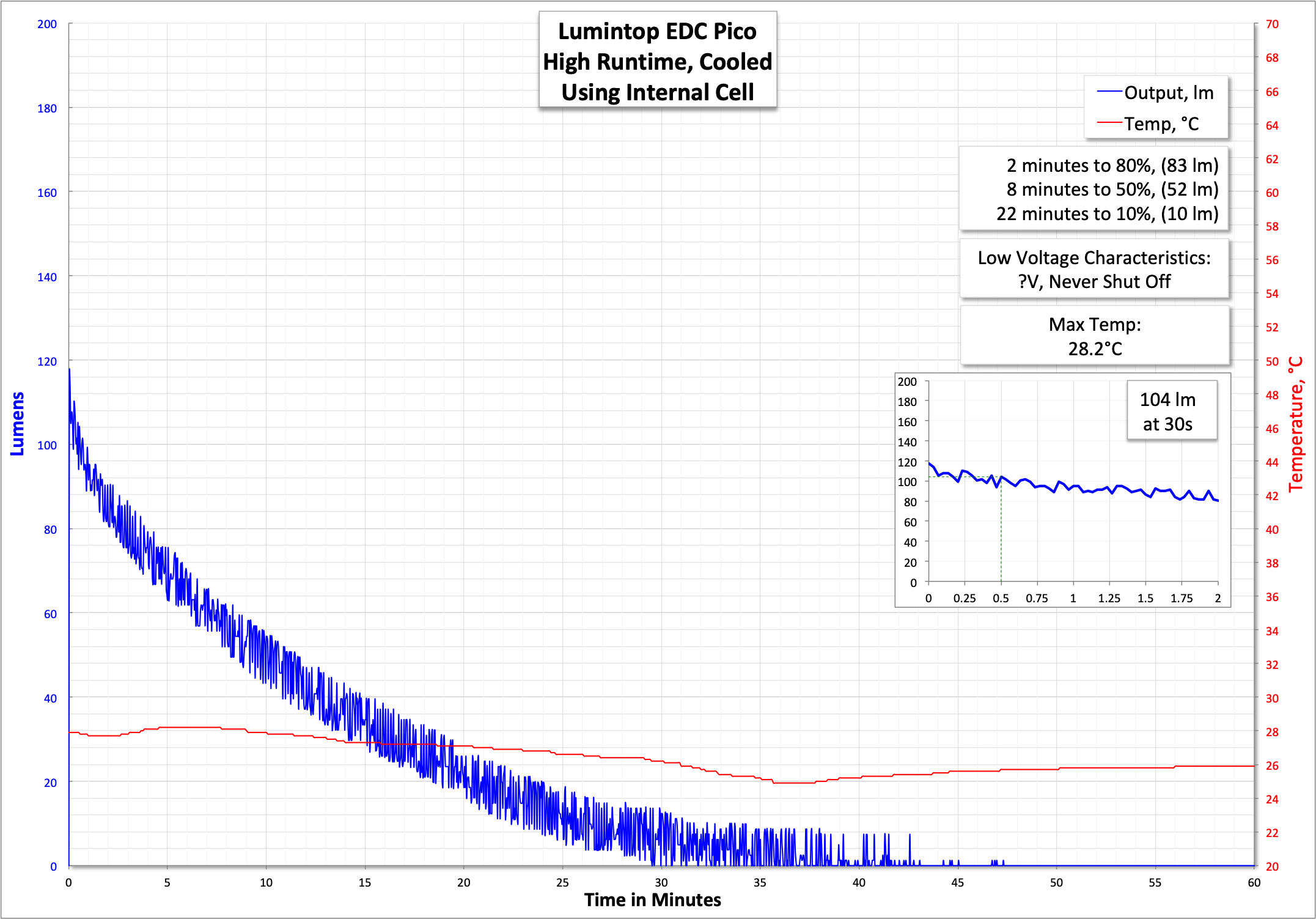Click the 70 label on the temperature axis
Screen dimensions: 1316x919
point(1272,24)
